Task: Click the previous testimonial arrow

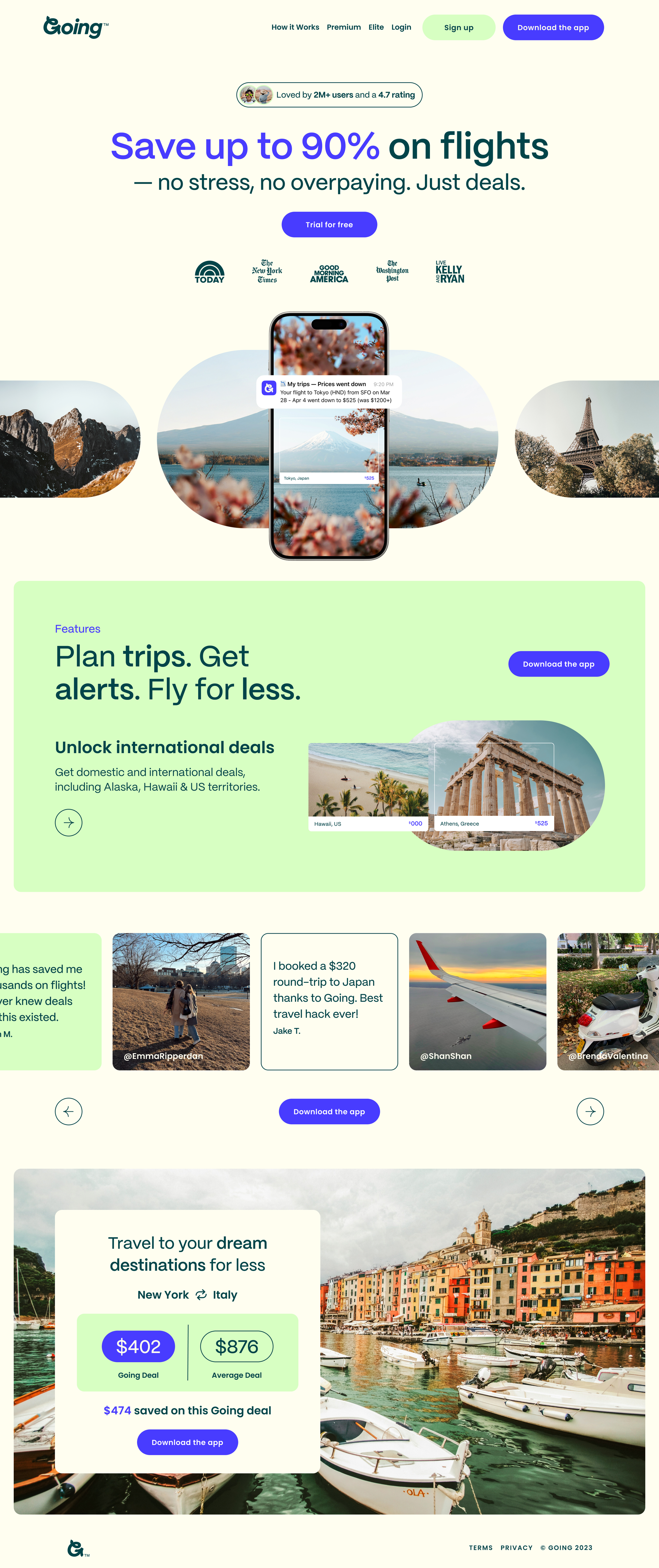Action: 69,1111
